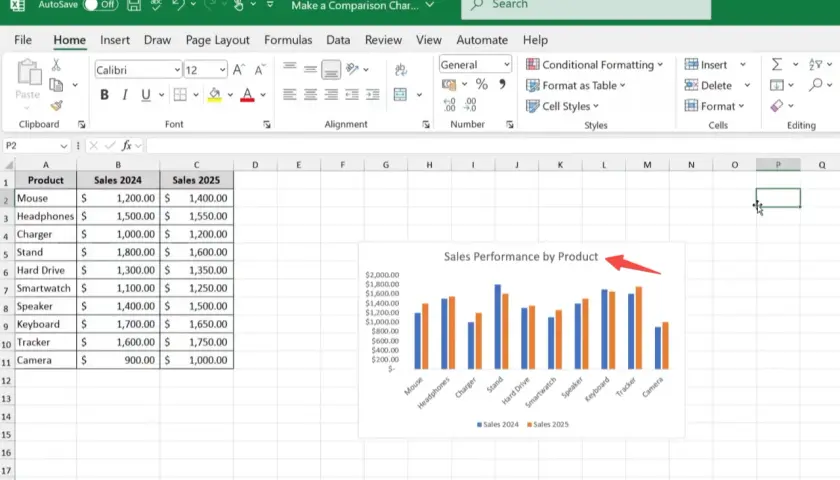Apply the yellow Fill Color
This screenshot has height=480, width=840.
214,95
